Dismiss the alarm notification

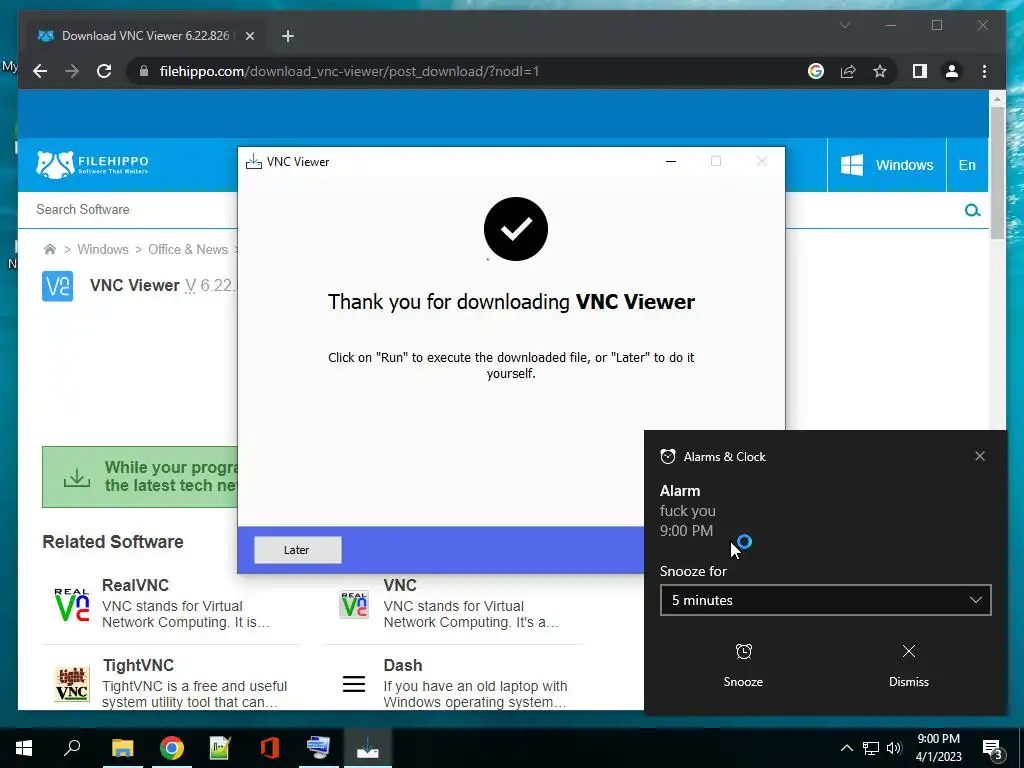tap(908, 665)
